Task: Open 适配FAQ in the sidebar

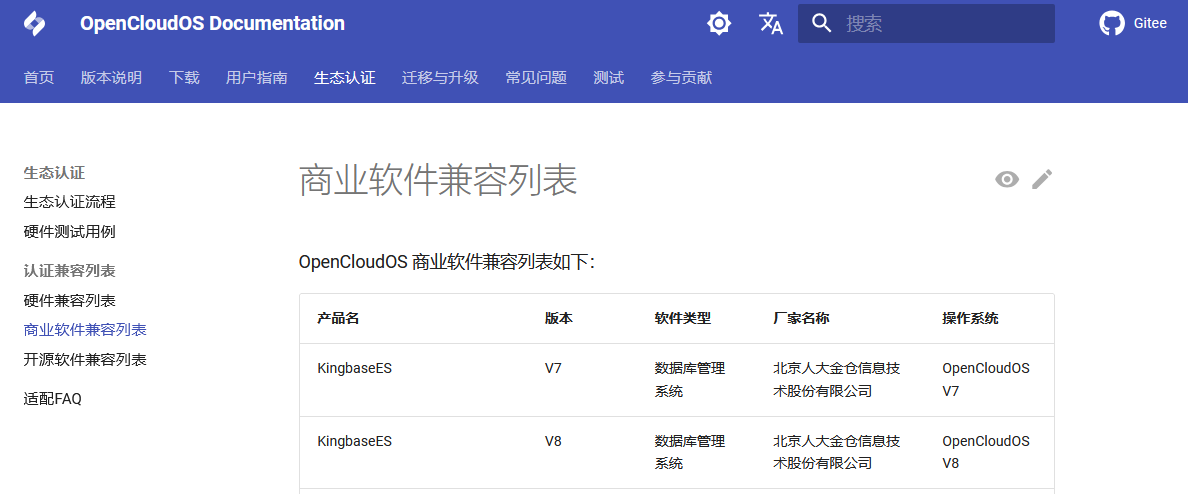Action: [52, 399]
